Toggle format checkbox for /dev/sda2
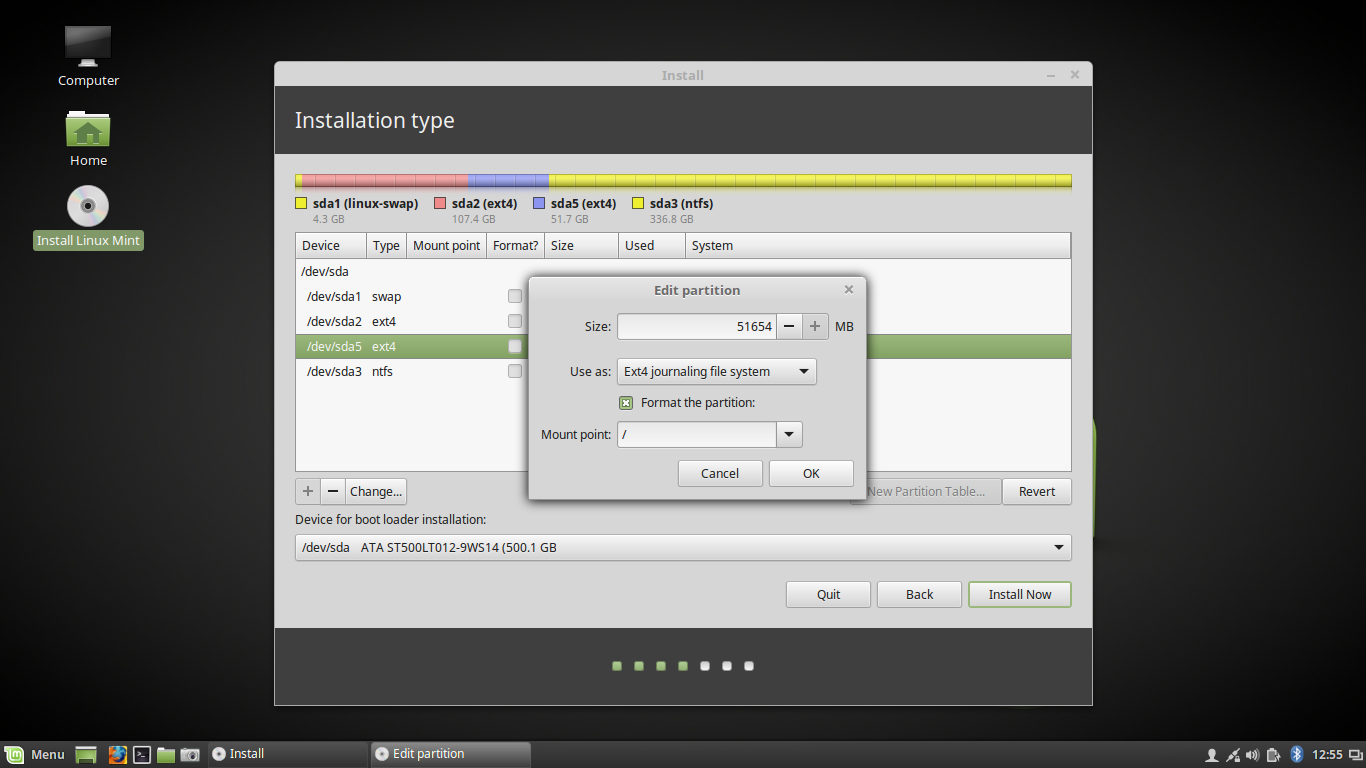Screen dimensions: 1366x768 [x=515, y=321]
